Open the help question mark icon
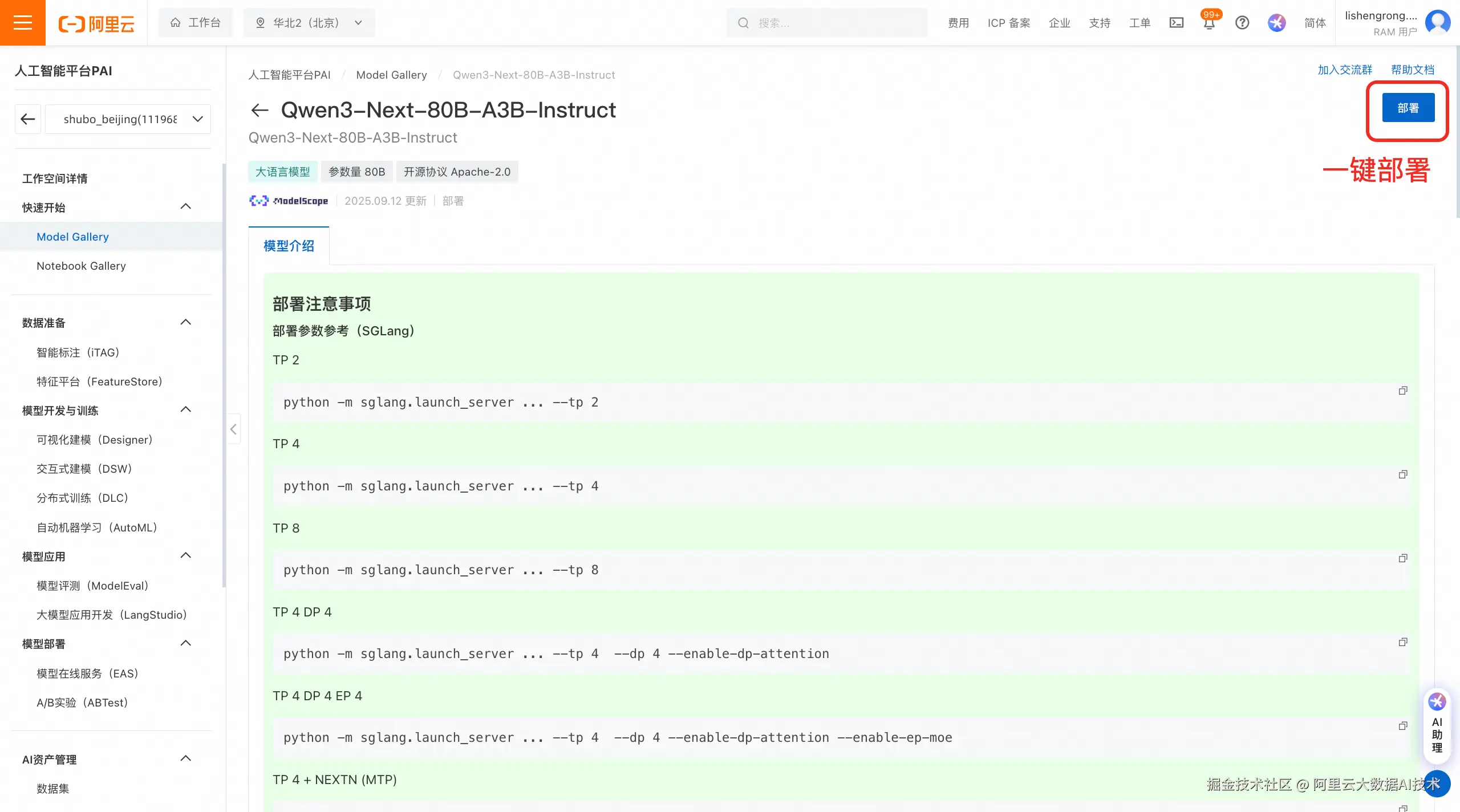 pyautogui.click(x=1242, y=23)
